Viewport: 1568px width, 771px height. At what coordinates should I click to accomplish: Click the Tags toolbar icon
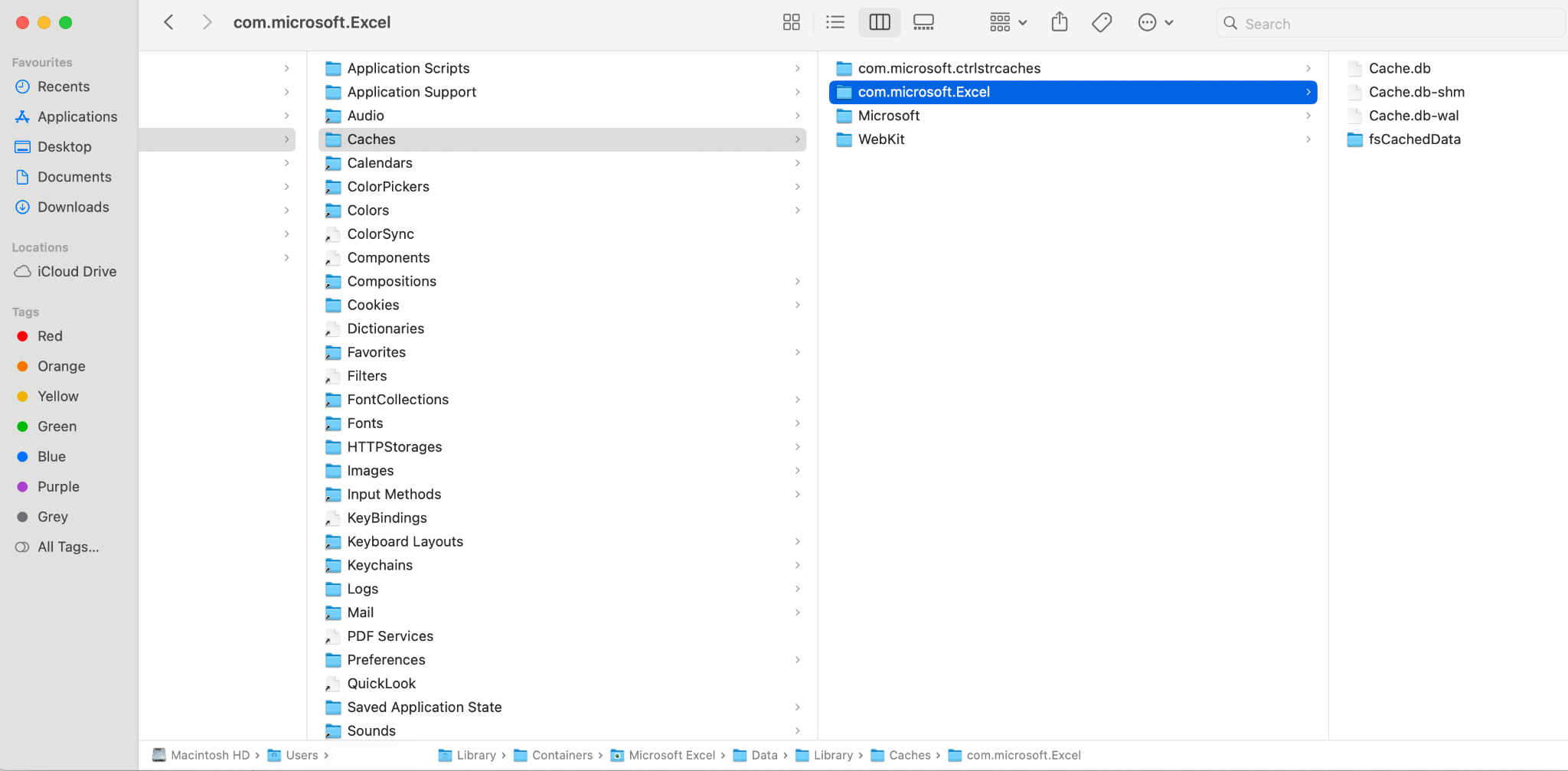pyautogui.click(x=1102, y=22)
